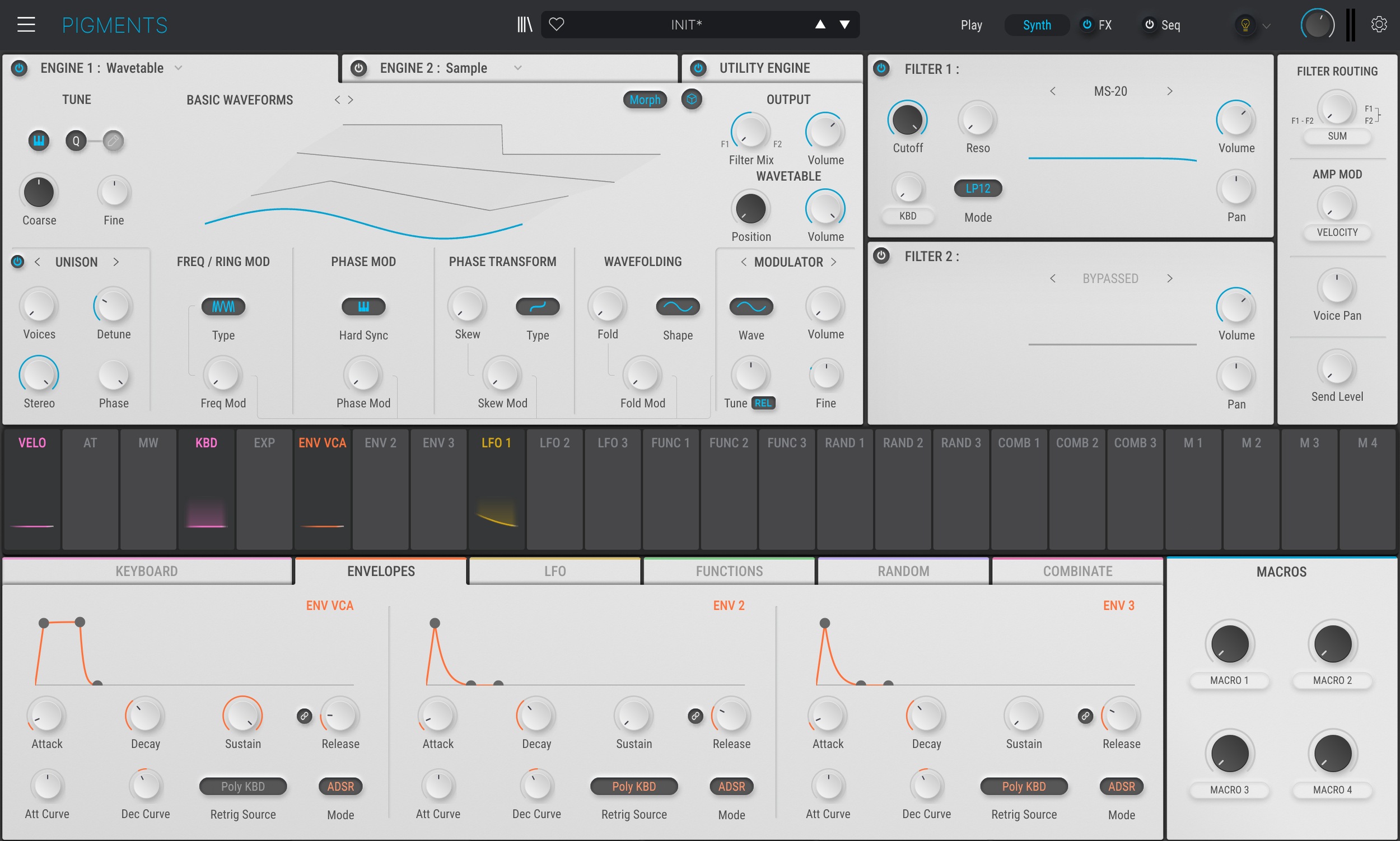Click ENV 3 release link icon
Viewport: 1400px width, 841px height.
[1085, 716]
